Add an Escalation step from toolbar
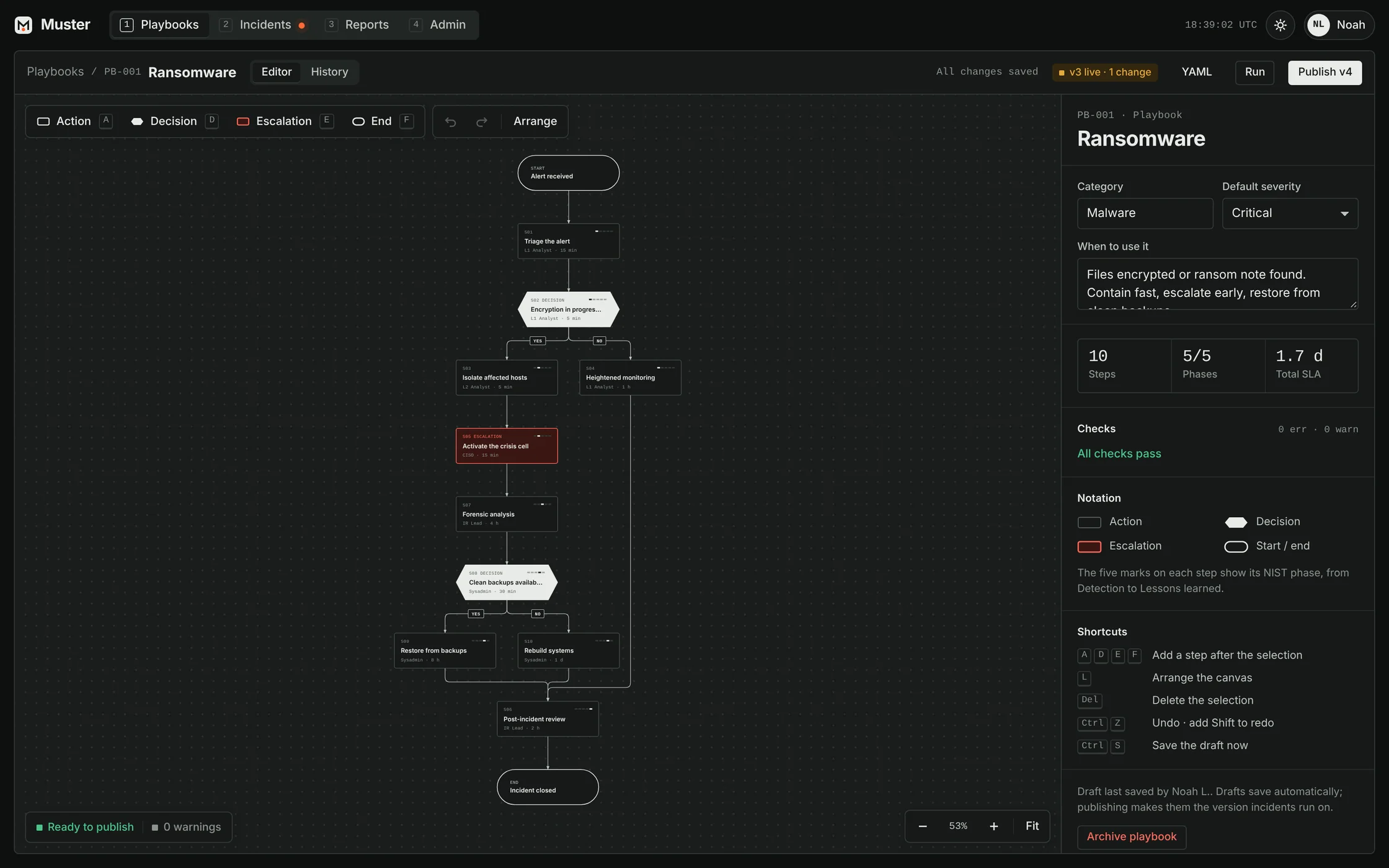This screenshot has width=1389, height=868. 285,122
